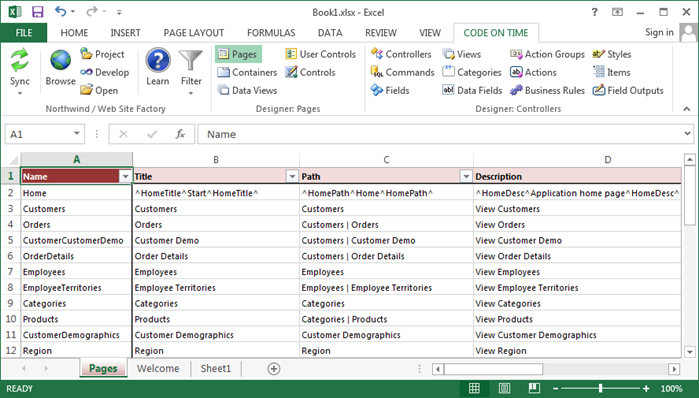Open the Categories ribbon item
The width and height of the screenshot is (699, 398).
[x=472, y=72]
